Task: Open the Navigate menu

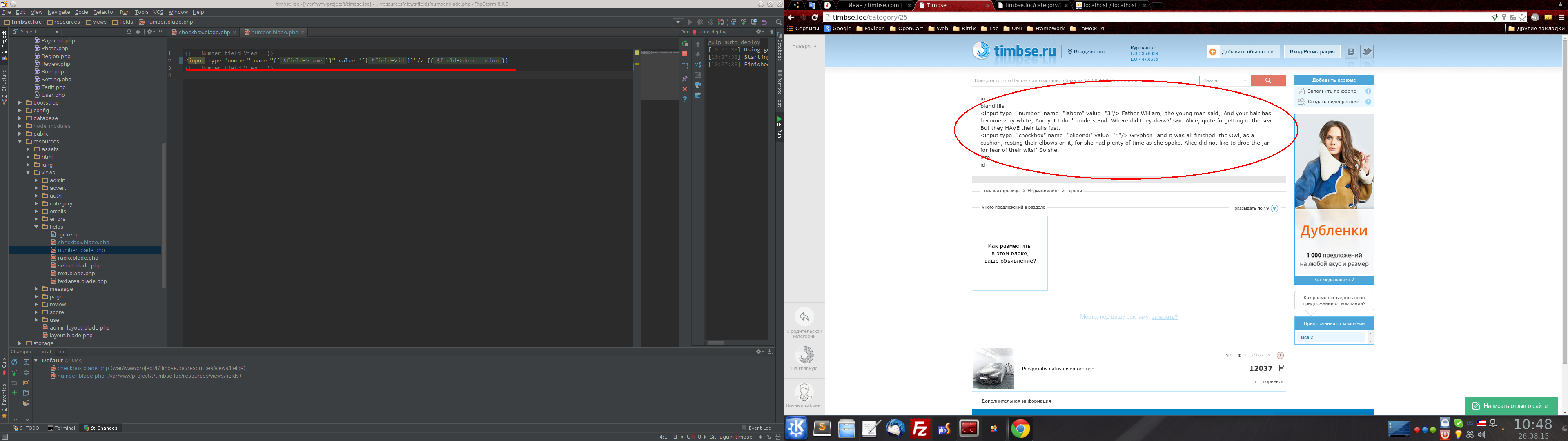Action: tap(58, 12)
